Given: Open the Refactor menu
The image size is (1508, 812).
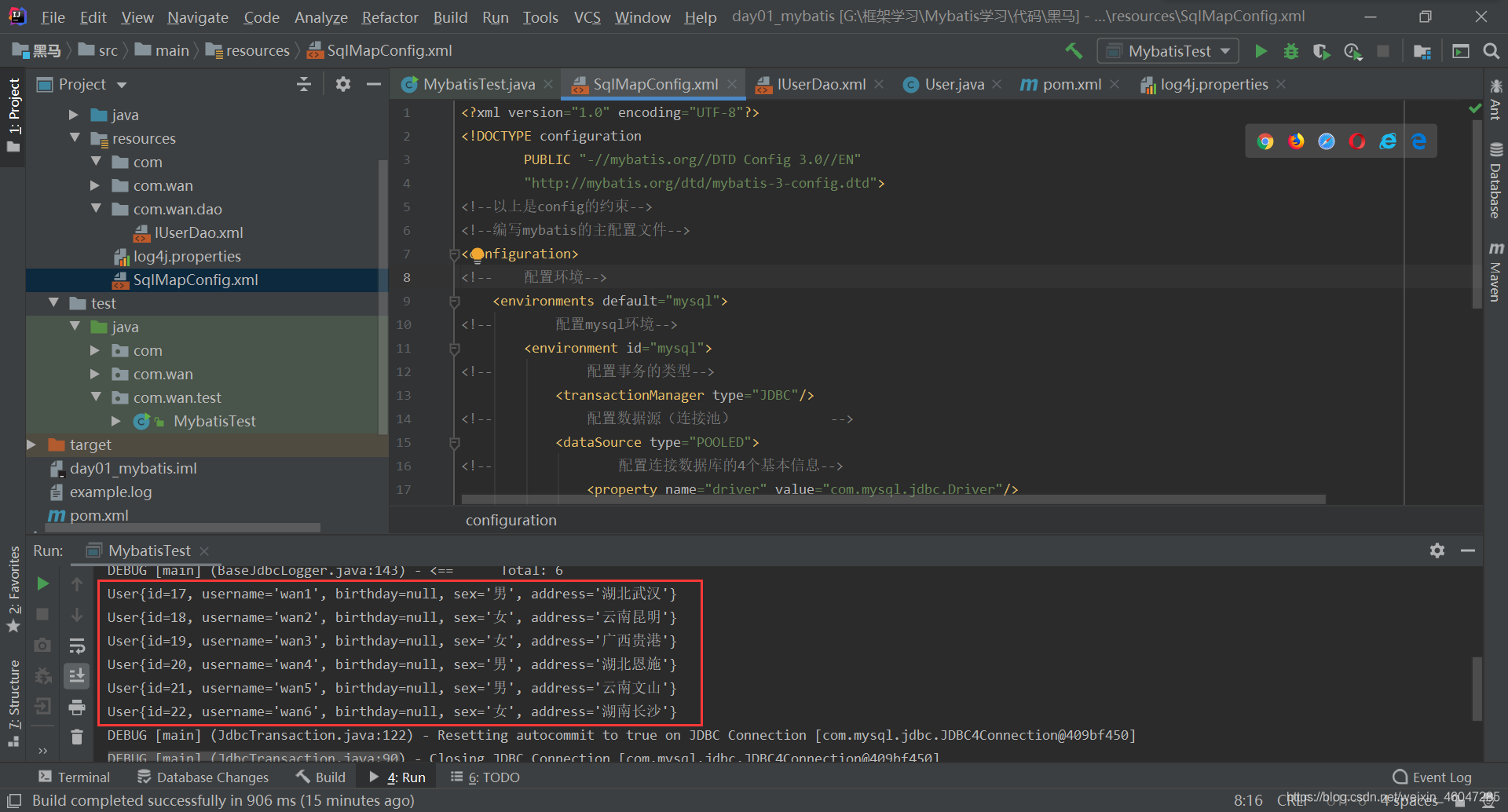Looking at the screenshot, I should click(390, 17).
